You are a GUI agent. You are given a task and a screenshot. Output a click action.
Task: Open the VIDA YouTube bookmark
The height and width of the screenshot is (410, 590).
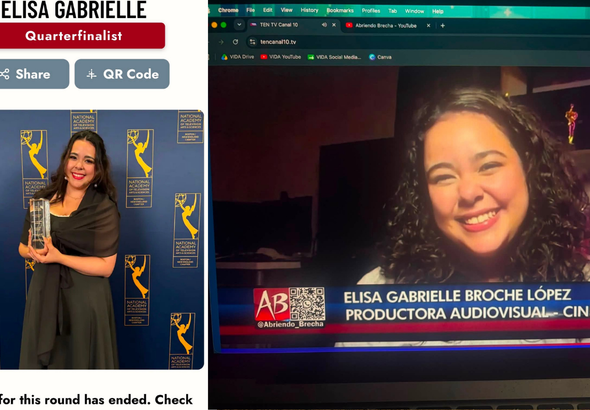tap(281, 57)
